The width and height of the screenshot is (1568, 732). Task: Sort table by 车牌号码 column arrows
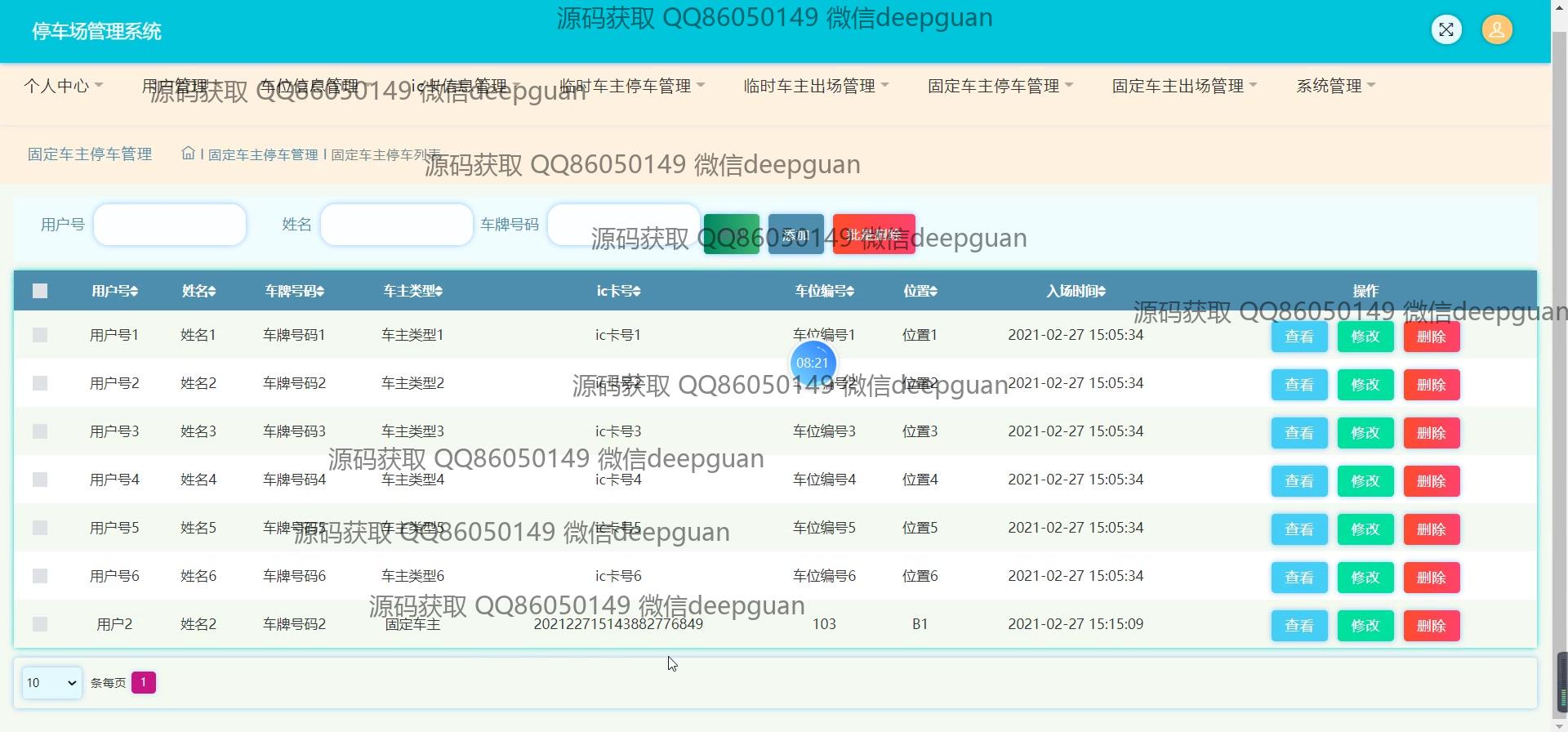coord(321,292)
